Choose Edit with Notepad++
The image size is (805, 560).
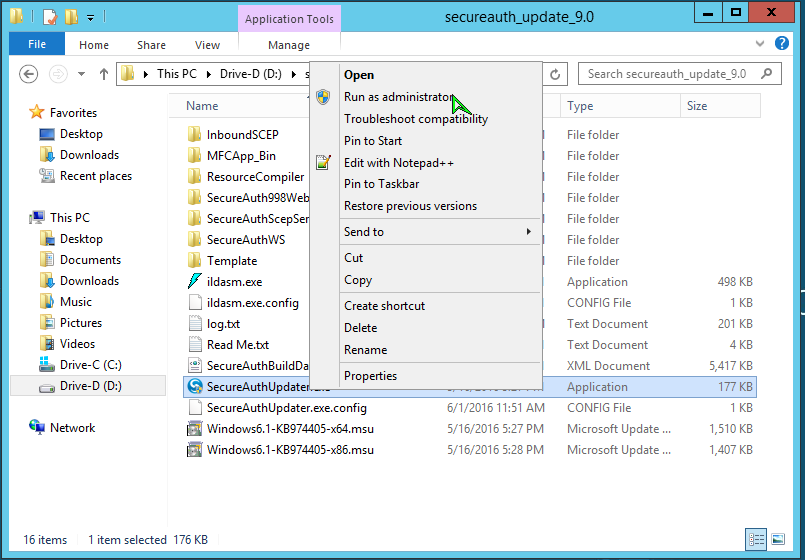click(426, 163)
